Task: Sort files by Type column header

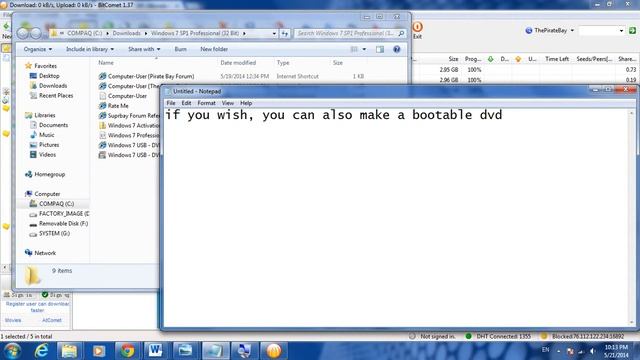Action: [x=283, y=63]
